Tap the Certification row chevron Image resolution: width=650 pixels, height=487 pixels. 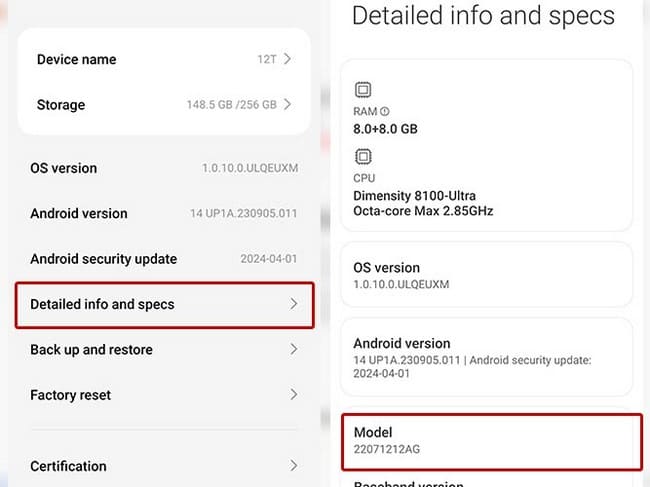[293, 465]
